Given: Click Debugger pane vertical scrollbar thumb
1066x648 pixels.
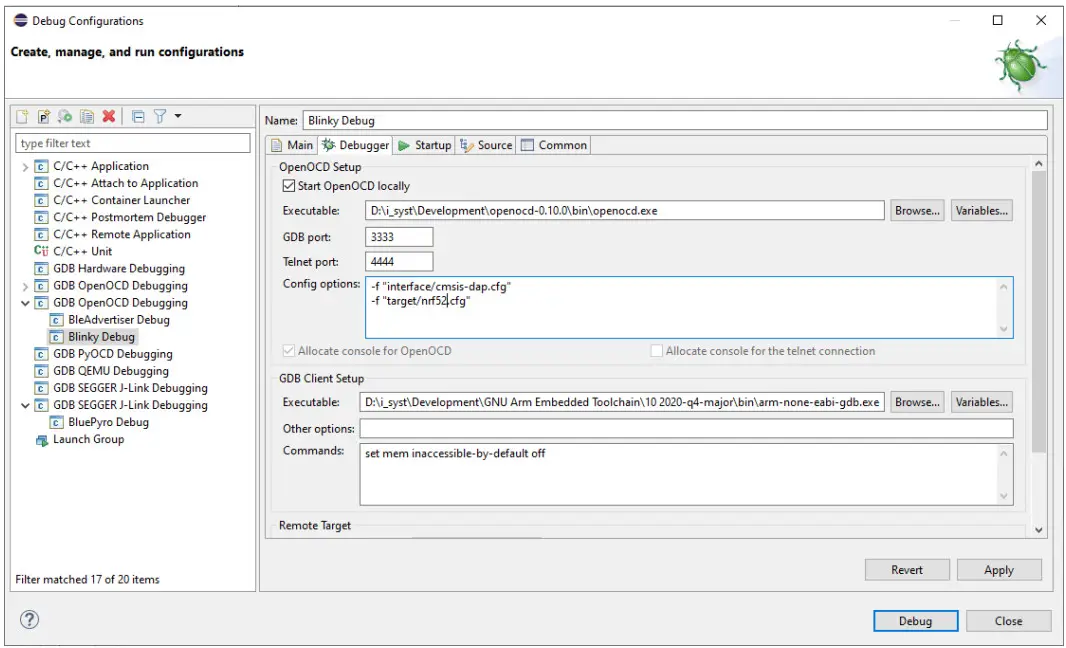Looking at the screenshot, I should pos(1038,311).
